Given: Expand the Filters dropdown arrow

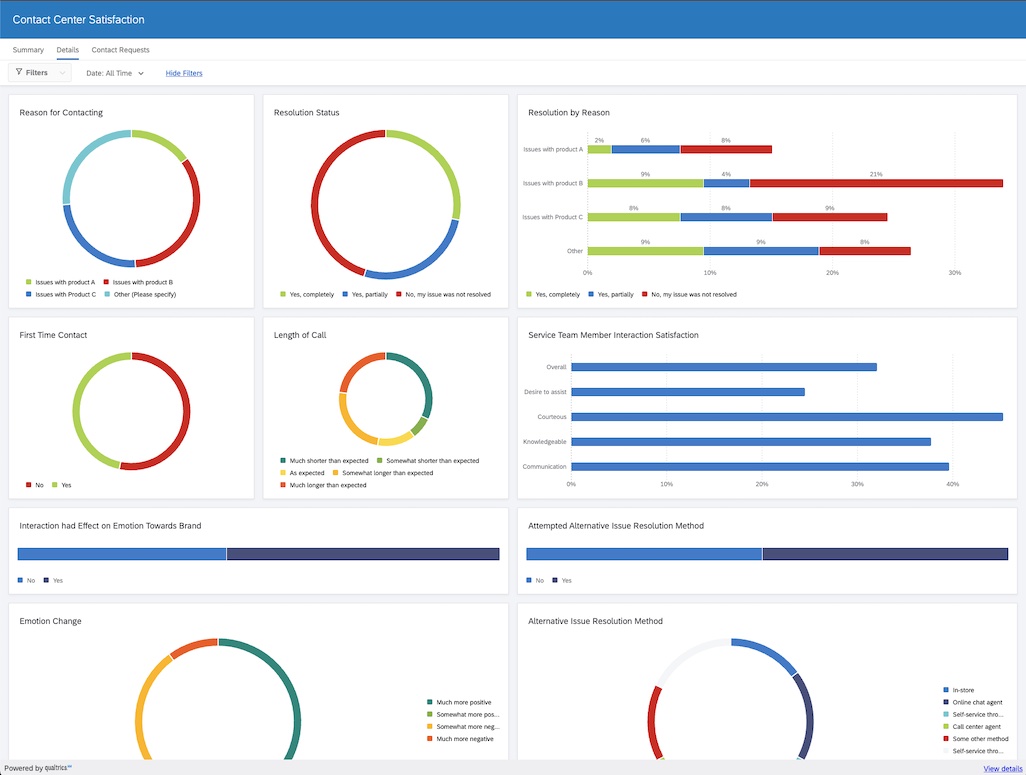Looking at the screenshot, I should pyautogui.click(x=62, y=73).
